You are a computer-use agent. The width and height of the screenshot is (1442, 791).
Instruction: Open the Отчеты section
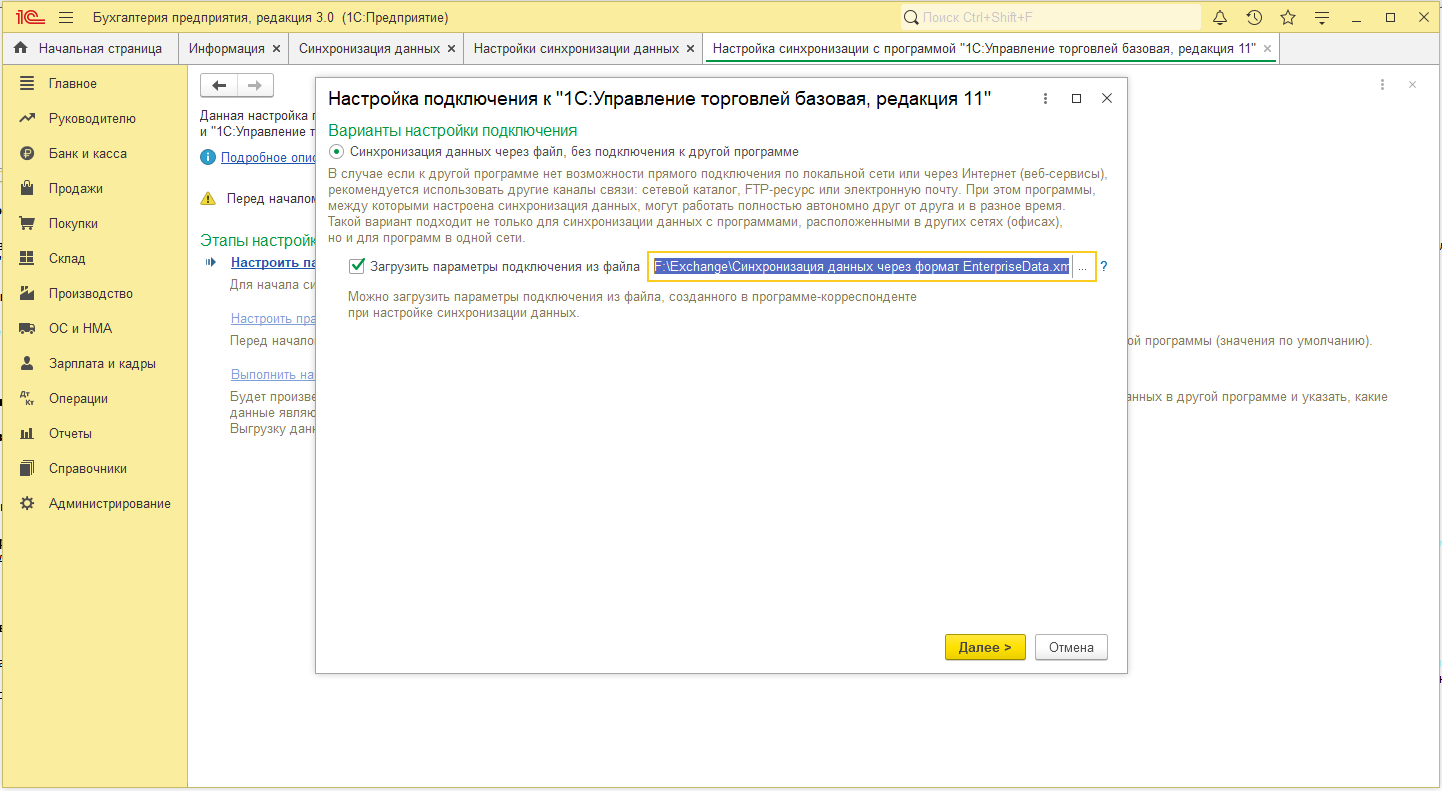(x=95, y=434)
